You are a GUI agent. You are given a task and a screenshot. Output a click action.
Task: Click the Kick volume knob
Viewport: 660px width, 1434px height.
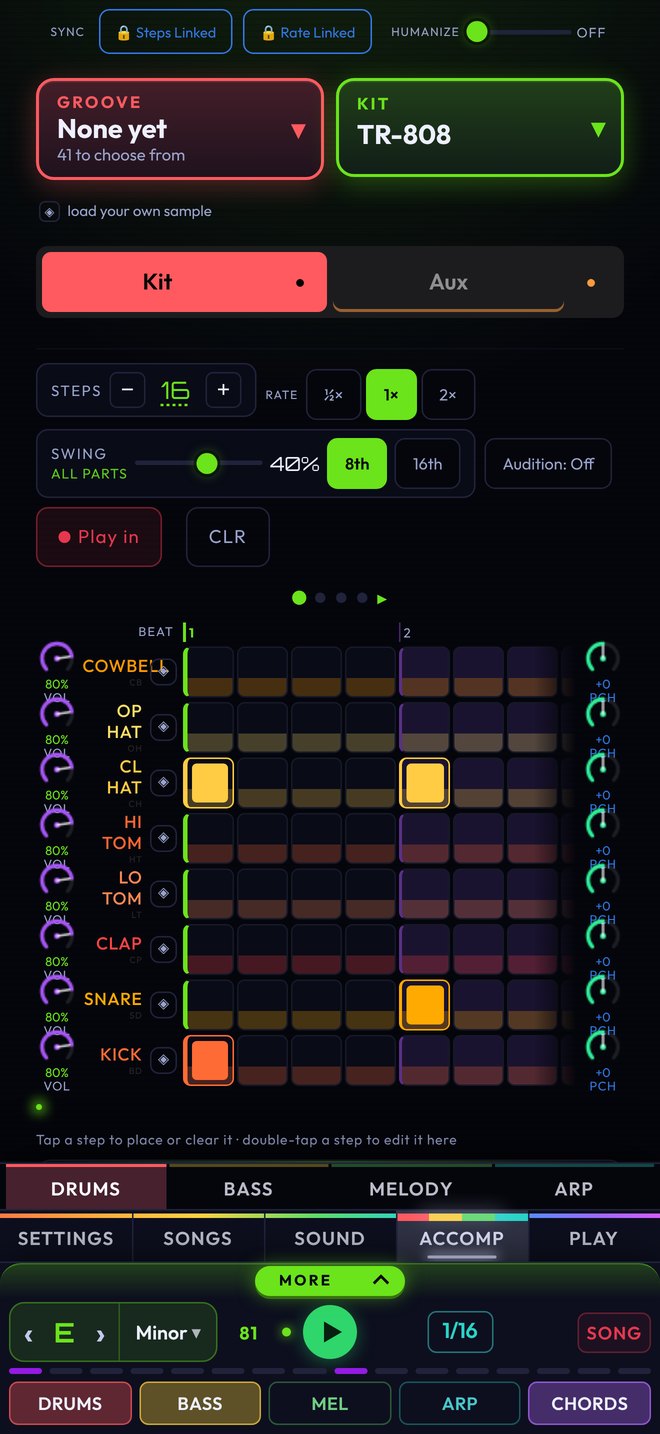click(x=56, y=1047)
